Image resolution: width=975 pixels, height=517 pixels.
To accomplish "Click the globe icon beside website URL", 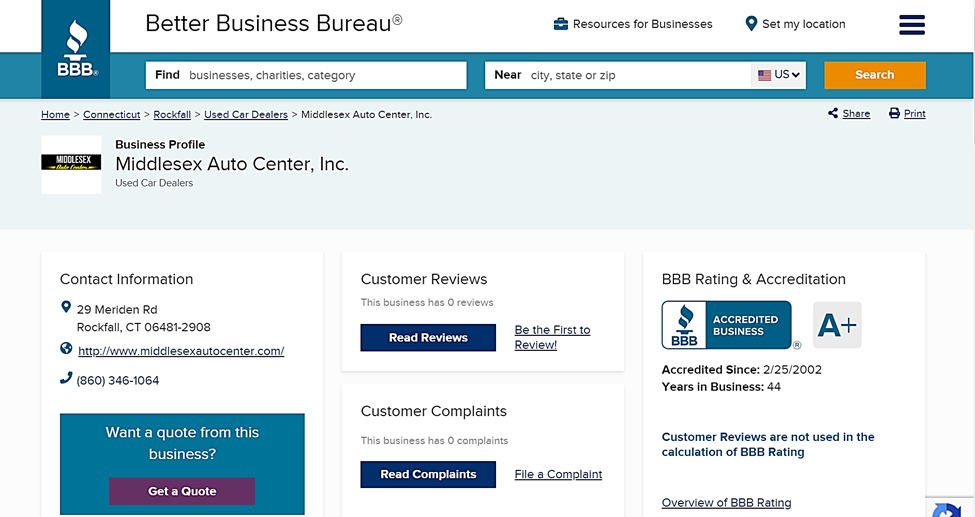I will [x=66, y=348].
